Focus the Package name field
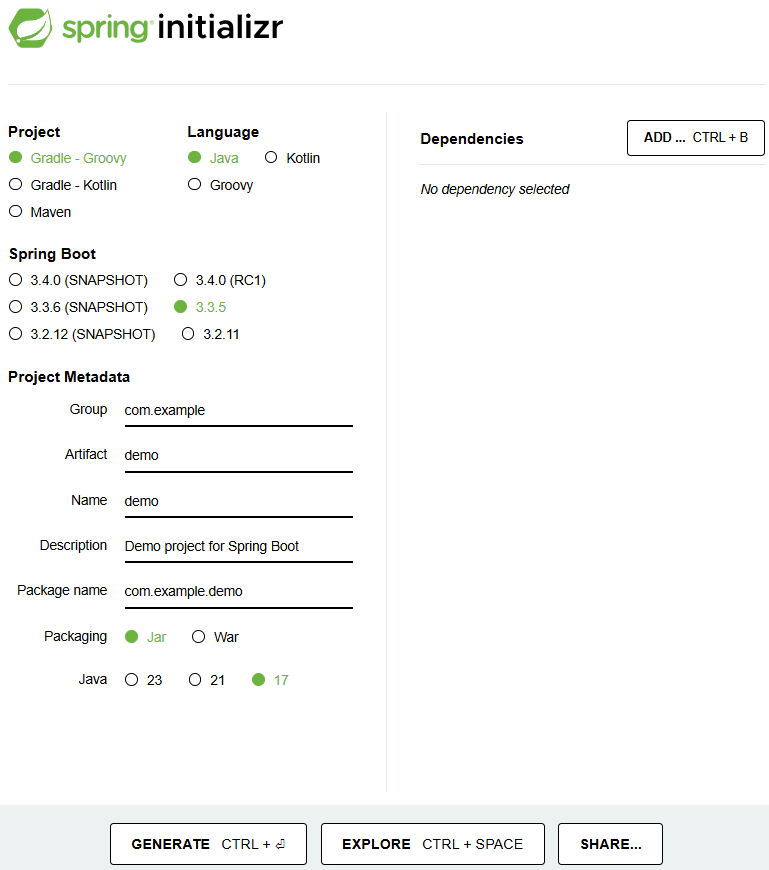This screenshot has width=769, height=870. pyautogui.click(x=239, y=591)
